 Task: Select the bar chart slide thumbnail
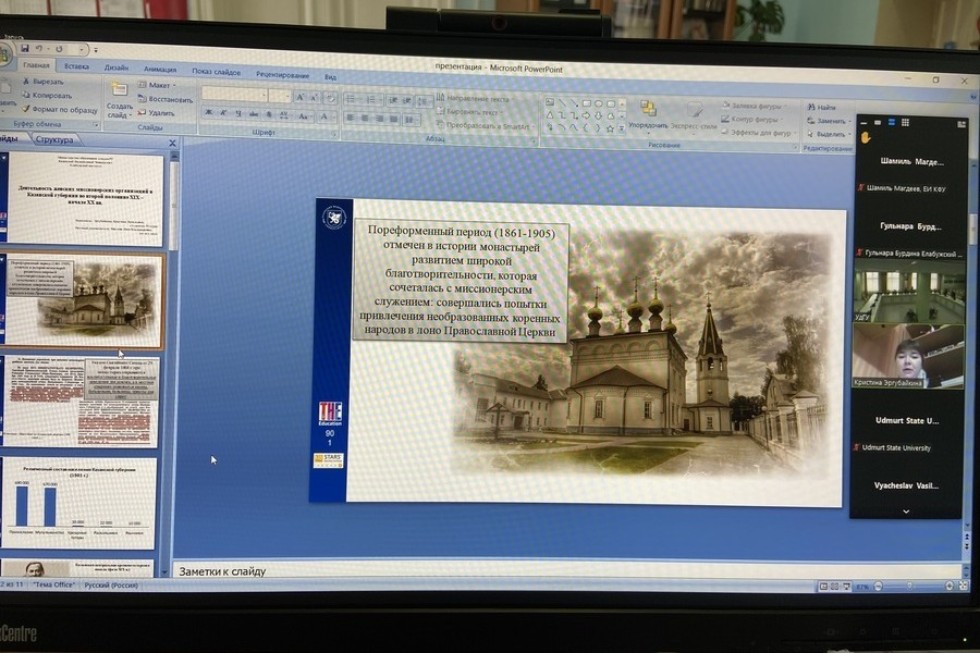click(80, 503)
